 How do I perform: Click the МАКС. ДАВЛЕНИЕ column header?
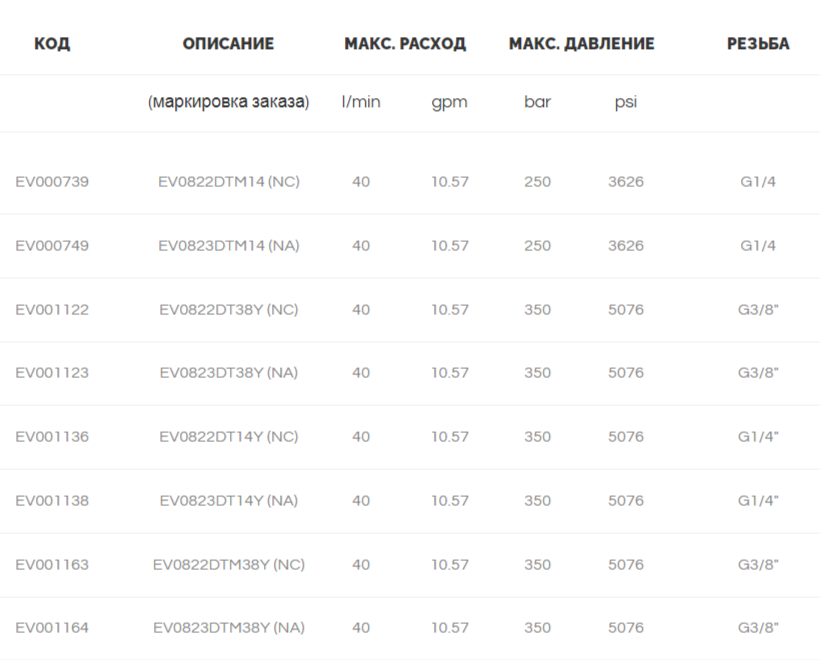pyautogui.click(x=582, y=43)
